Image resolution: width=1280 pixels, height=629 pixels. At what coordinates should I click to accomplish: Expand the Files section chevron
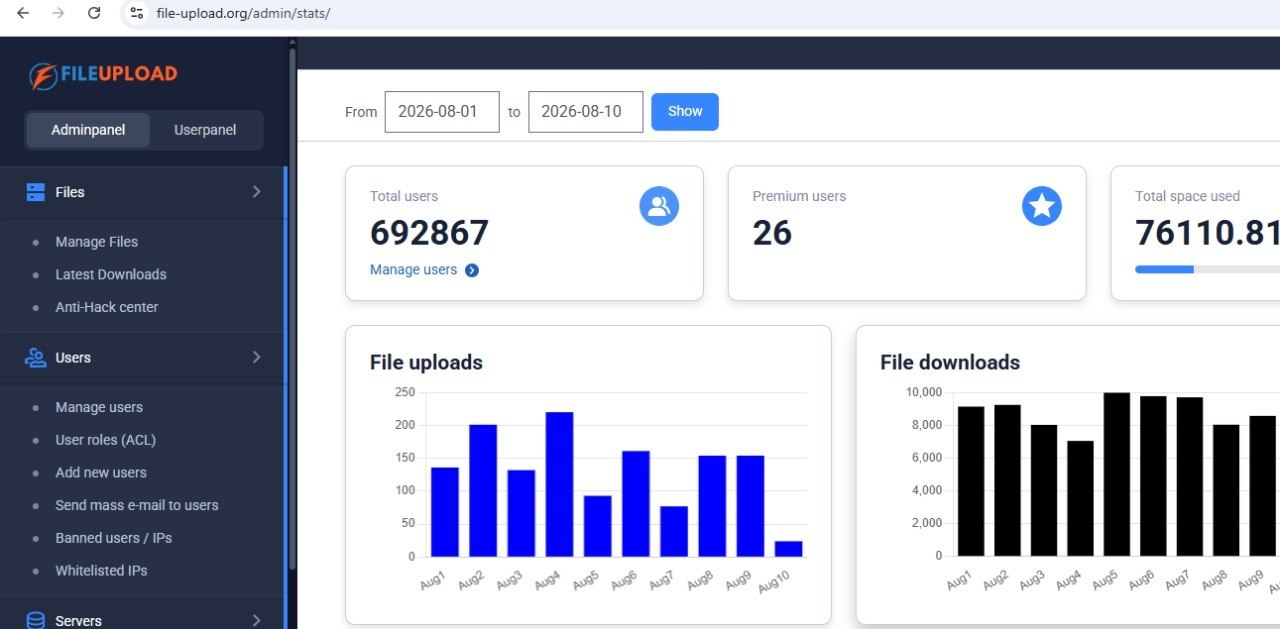(256, 192)
